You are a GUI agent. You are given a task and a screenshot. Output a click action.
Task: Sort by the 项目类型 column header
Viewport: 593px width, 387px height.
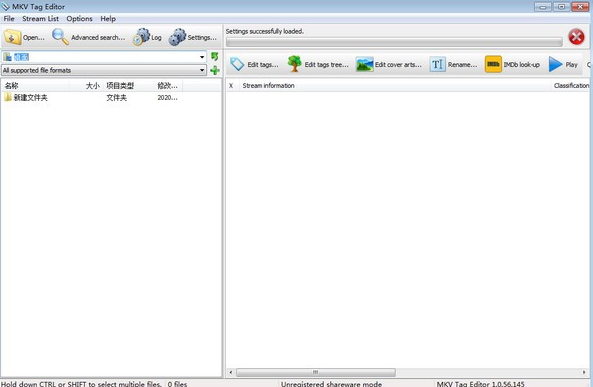pyautogui.click(x=129, y=86)
